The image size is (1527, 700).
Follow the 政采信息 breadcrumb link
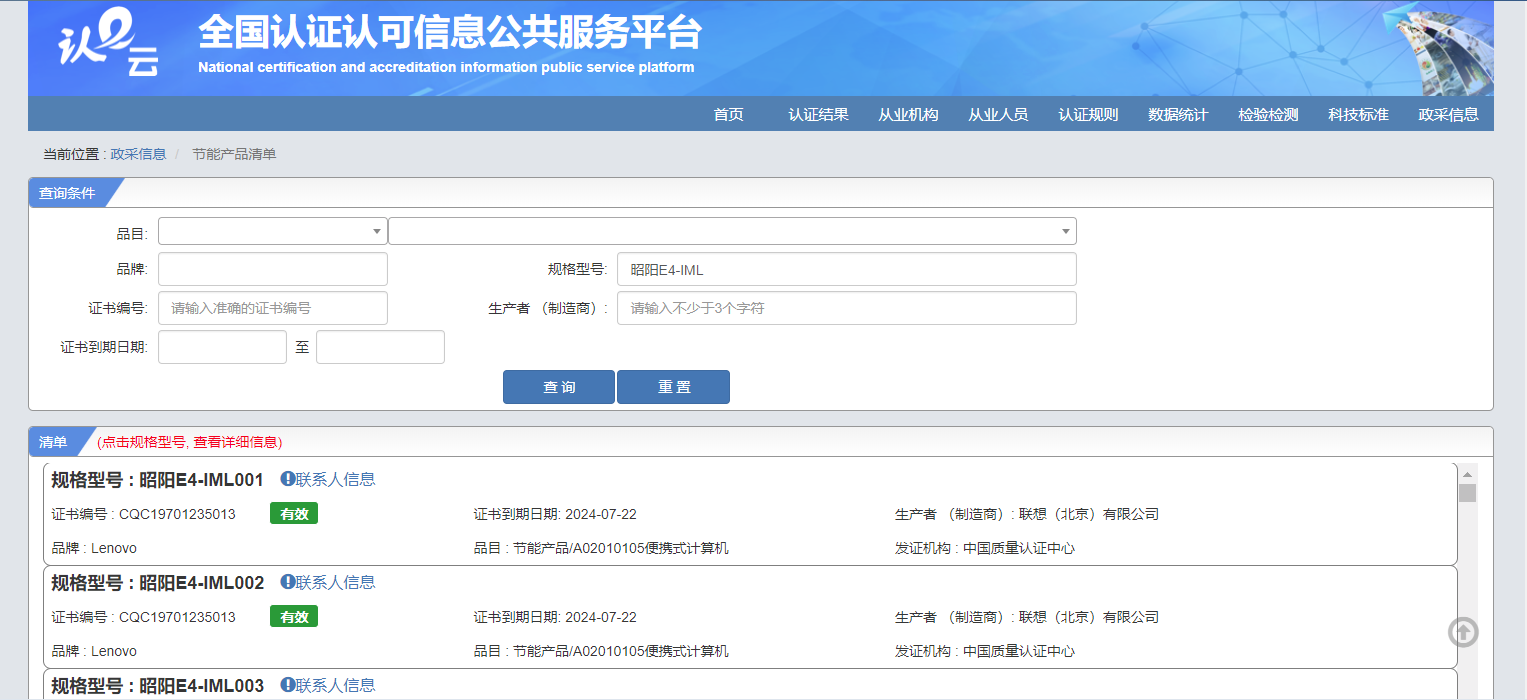138,154
